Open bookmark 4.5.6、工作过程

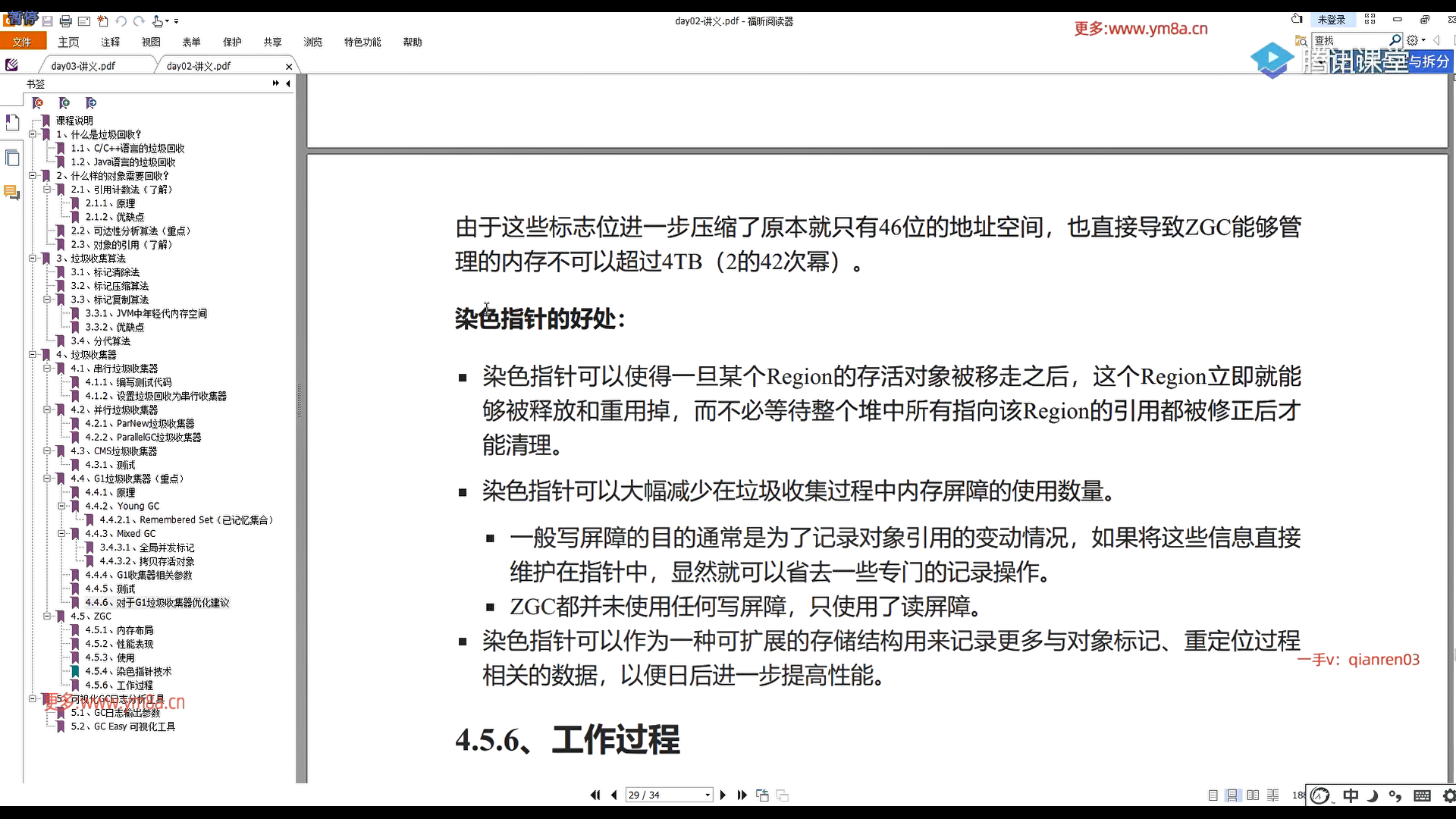pyautogui.click(x=119, y=685)
